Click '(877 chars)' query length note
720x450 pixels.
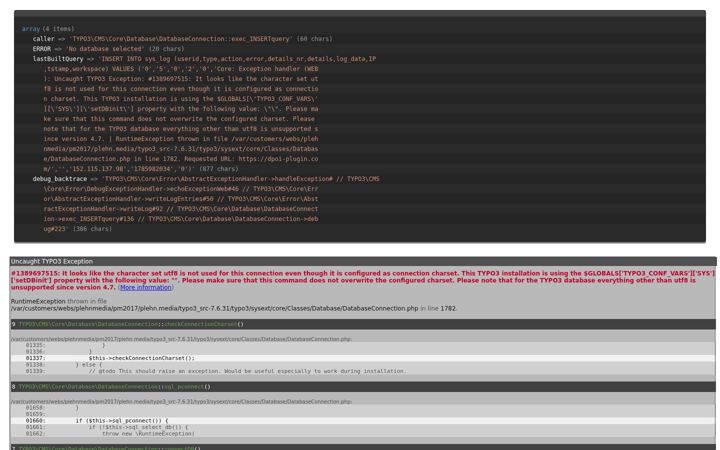click(219, 169)
